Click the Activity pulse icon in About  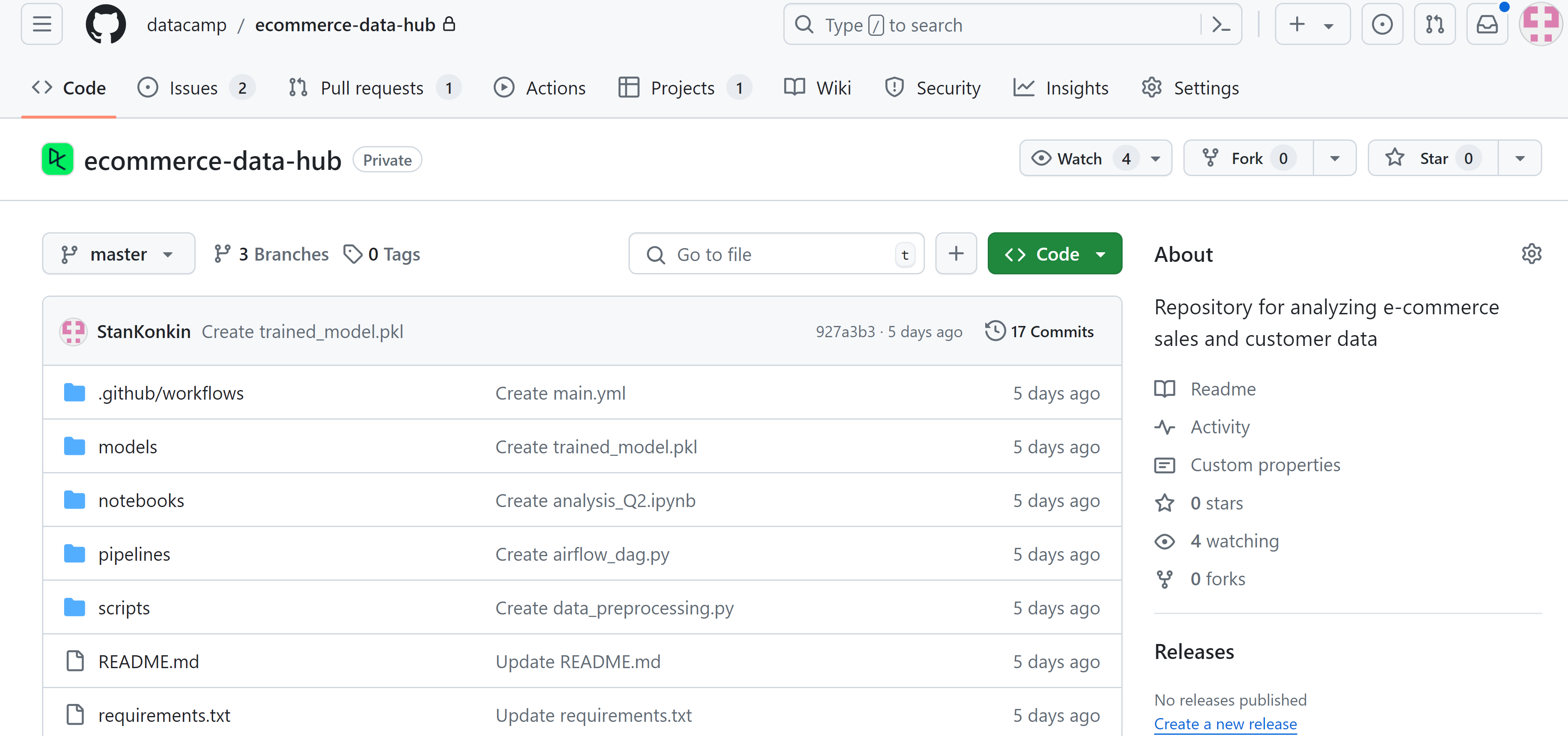click(1164, 427)
